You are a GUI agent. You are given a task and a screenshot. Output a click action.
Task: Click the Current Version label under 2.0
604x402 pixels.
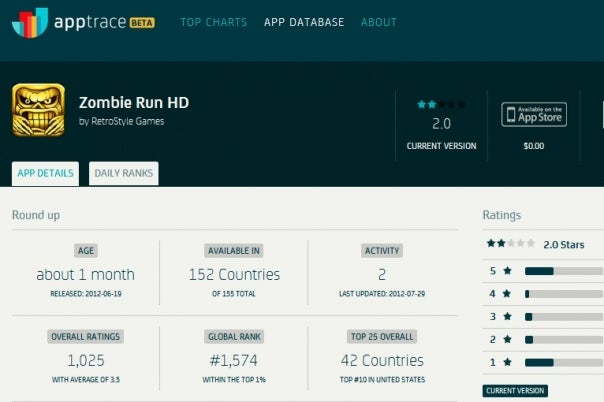click(x=441, y=146)
